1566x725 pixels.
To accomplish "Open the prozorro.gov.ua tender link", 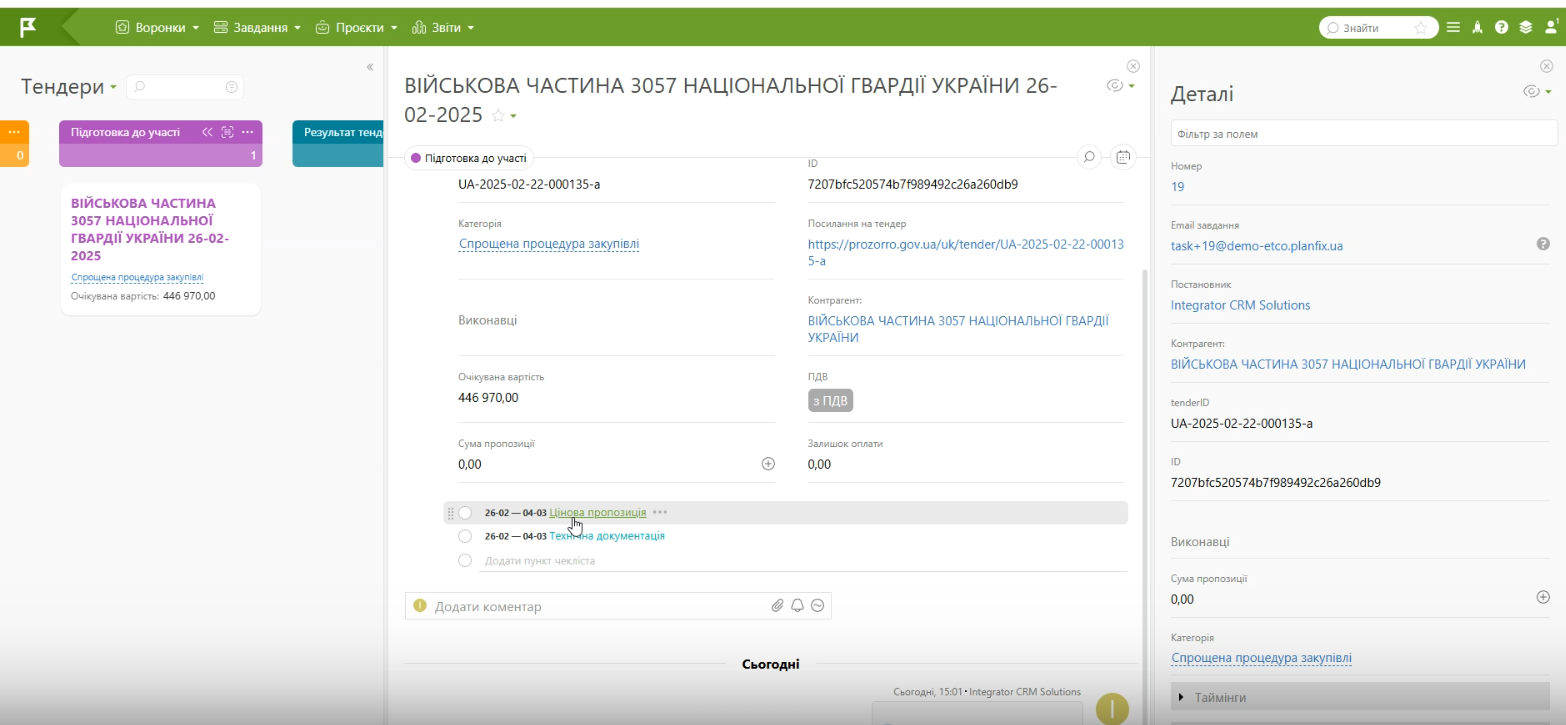I will (965, 252).
